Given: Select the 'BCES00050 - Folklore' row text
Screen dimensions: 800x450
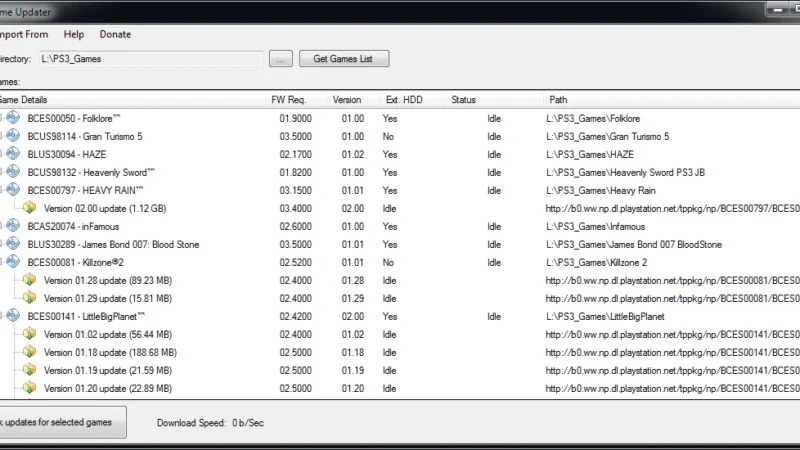Looking at the screenshot, I should tap(74, 118).
